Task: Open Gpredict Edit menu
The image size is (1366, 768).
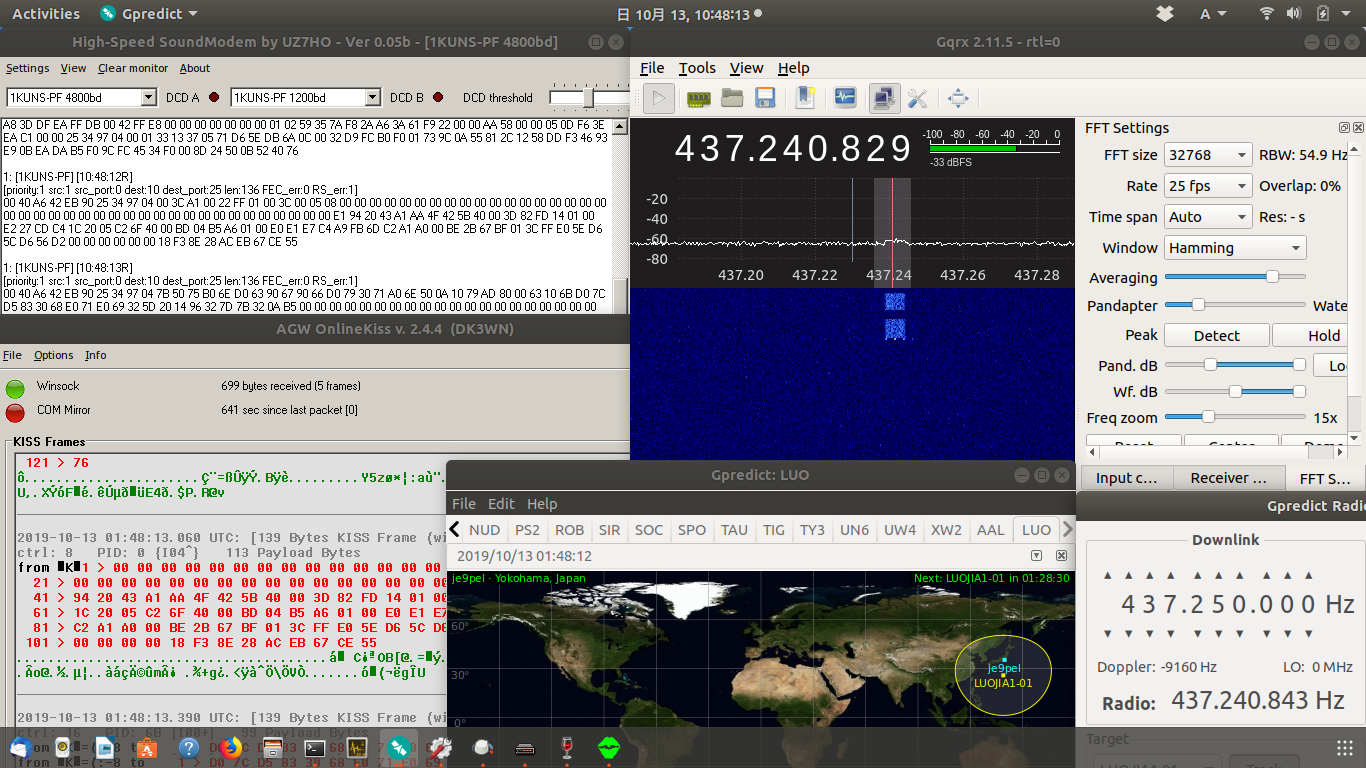Action: [501, 504]
